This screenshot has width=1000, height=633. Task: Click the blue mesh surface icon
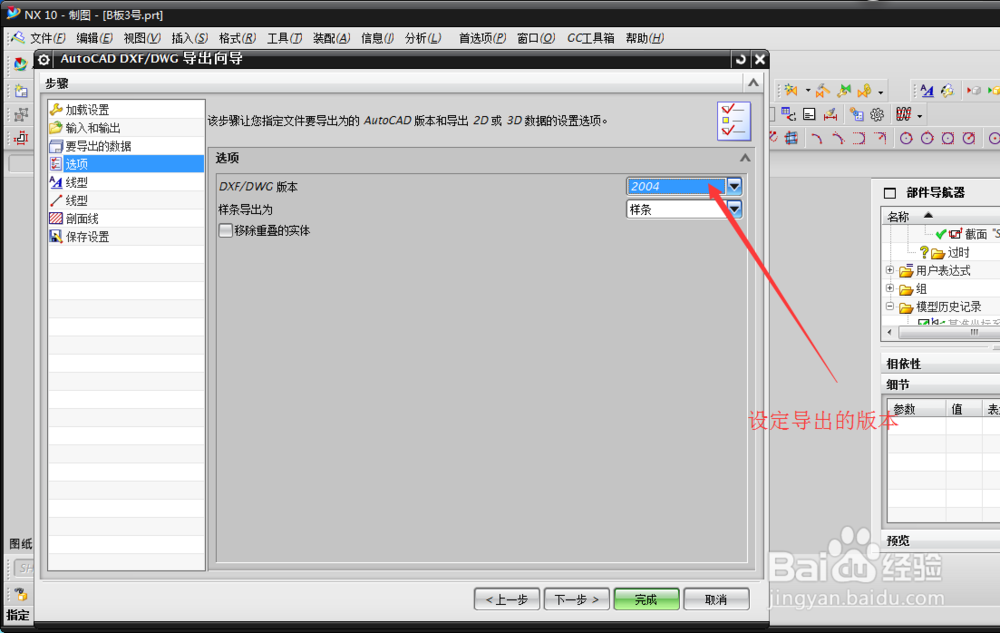[791, 138]
